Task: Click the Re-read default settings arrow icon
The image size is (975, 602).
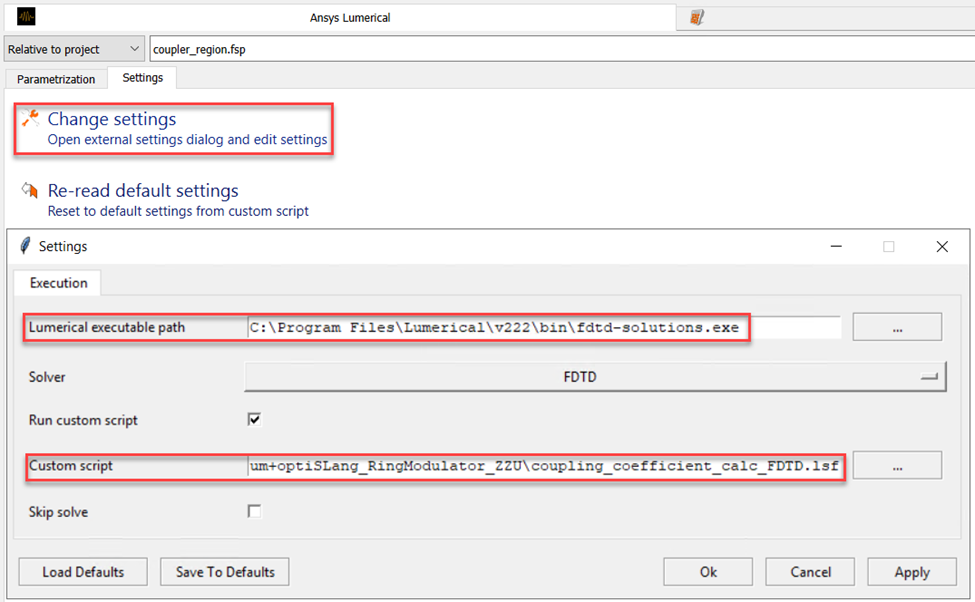Action: click(x=30, y=190)
